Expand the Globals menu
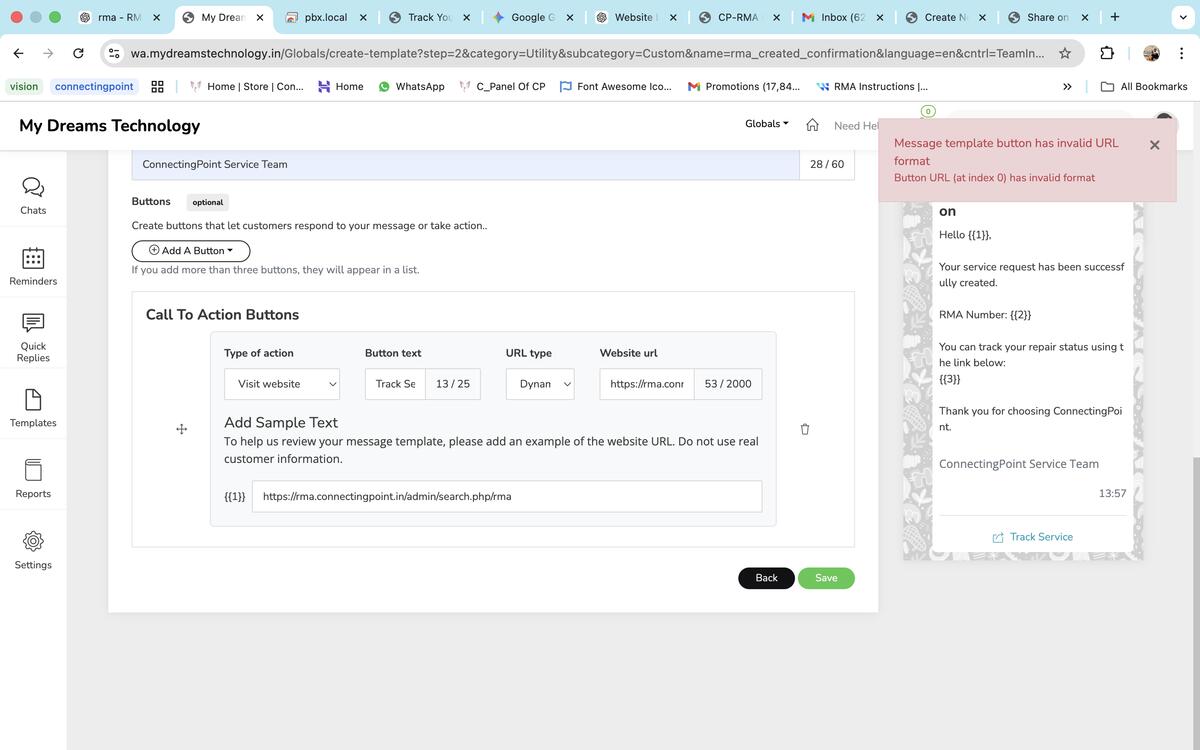 [766, 124]
